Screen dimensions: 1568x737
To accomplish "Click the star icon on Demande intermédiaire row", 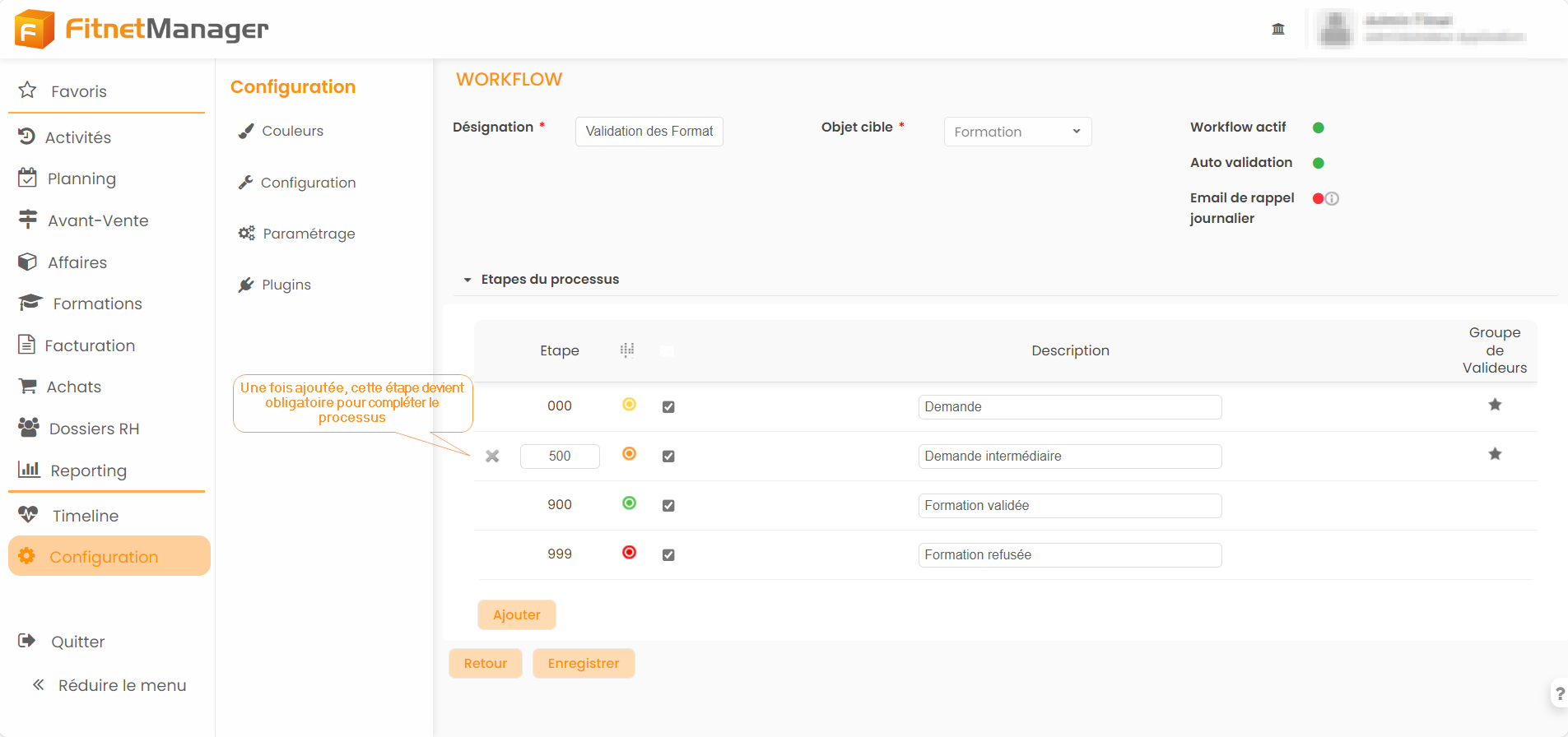I will pyautogui.click(x=1495, y=454).
